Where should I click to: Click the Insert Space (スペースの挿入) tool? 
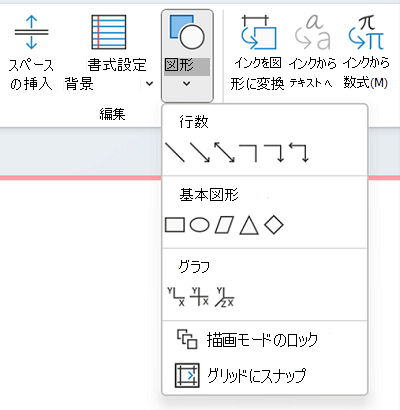tap(31, 53)
